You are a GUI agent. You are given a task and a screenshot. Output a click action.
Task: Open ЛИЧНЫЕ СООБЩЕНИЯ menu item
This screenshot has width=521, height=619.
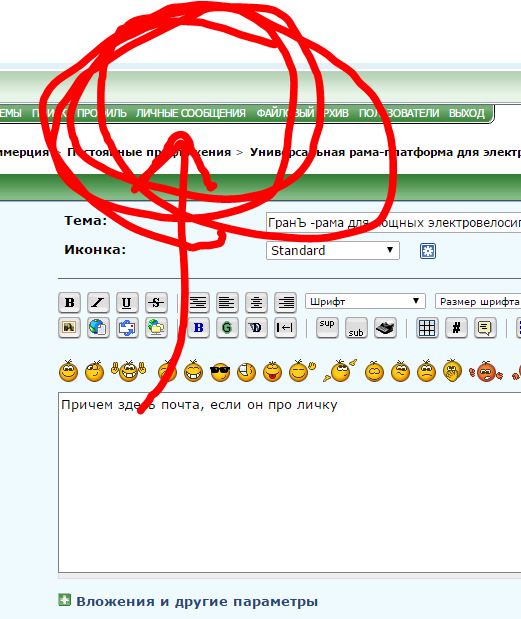pyautogui.click(x=191, y=113)
